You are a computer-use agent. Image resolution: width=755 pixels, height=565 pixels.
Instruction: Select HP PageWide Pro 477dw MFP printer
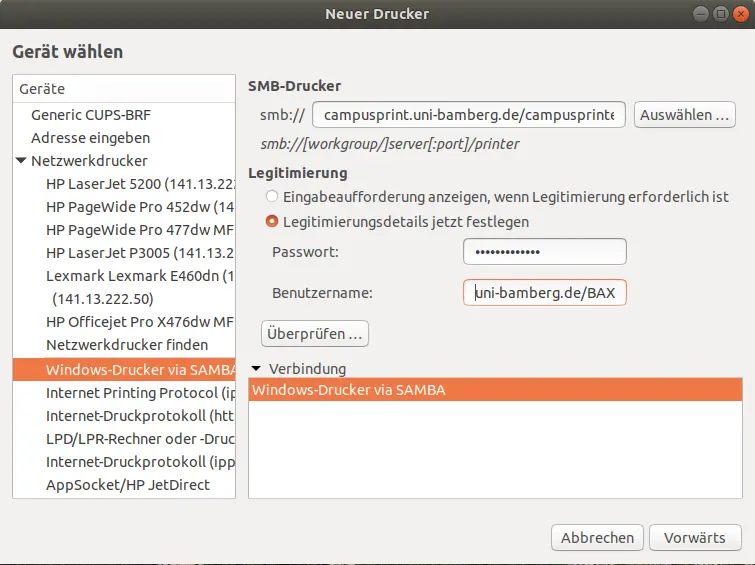[124, 230]
